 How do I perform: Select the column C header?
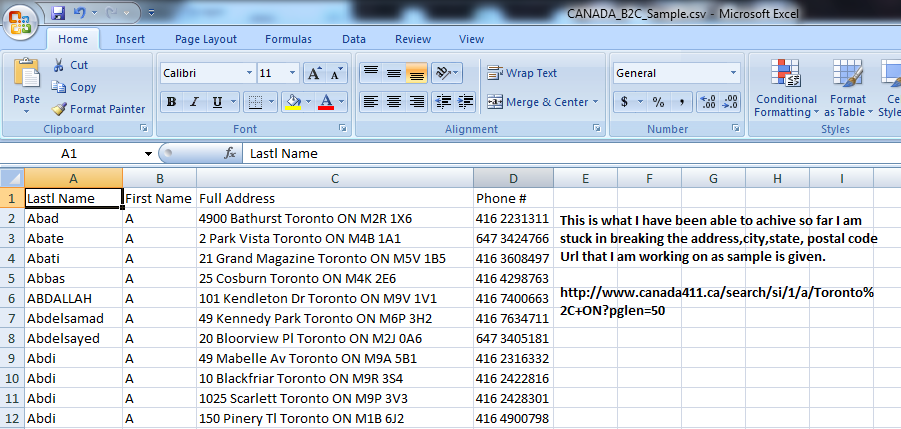[334, 178]
